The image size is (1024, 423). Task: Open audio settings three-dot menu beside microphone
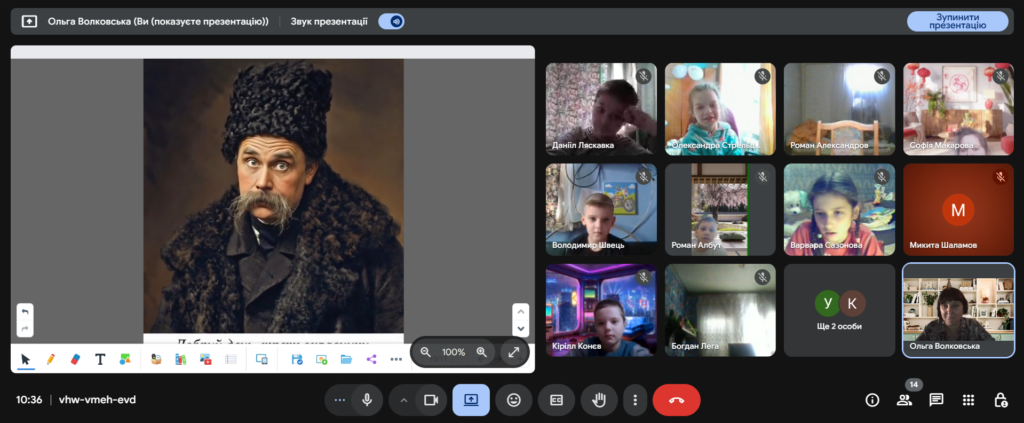(x=340, y=400)
